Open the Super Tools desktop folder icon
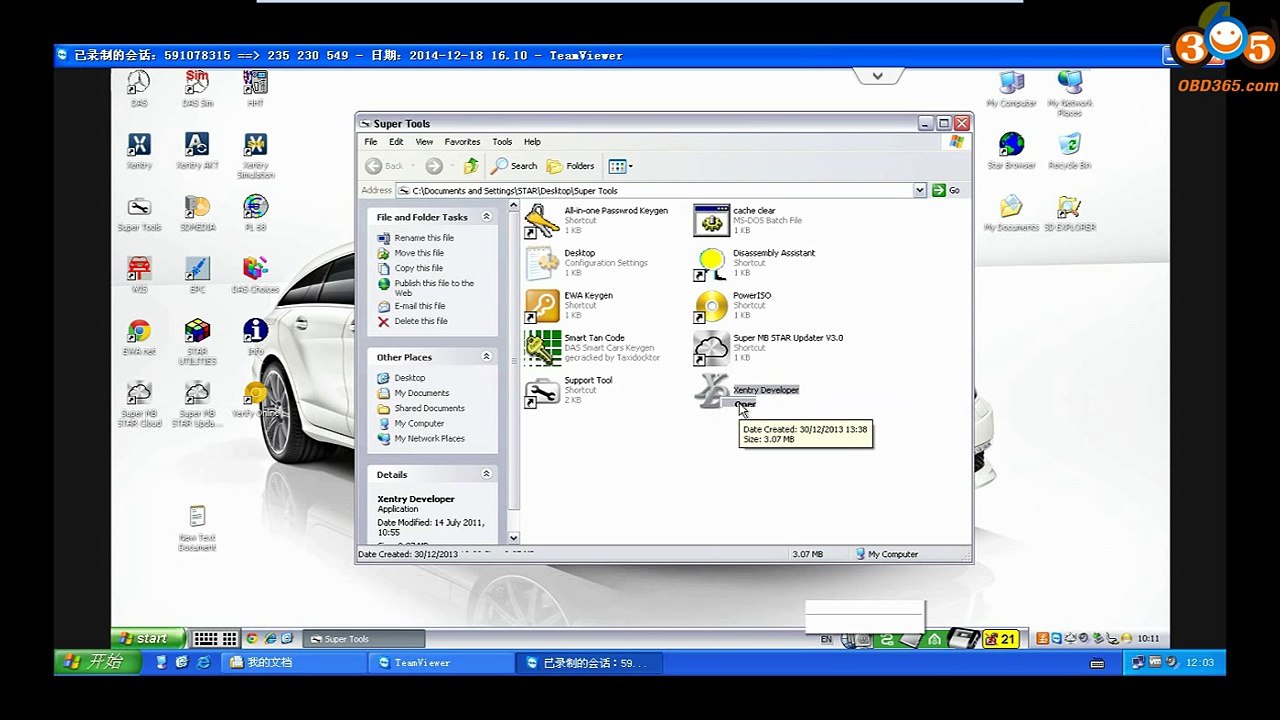 click(x=139, y=212)
